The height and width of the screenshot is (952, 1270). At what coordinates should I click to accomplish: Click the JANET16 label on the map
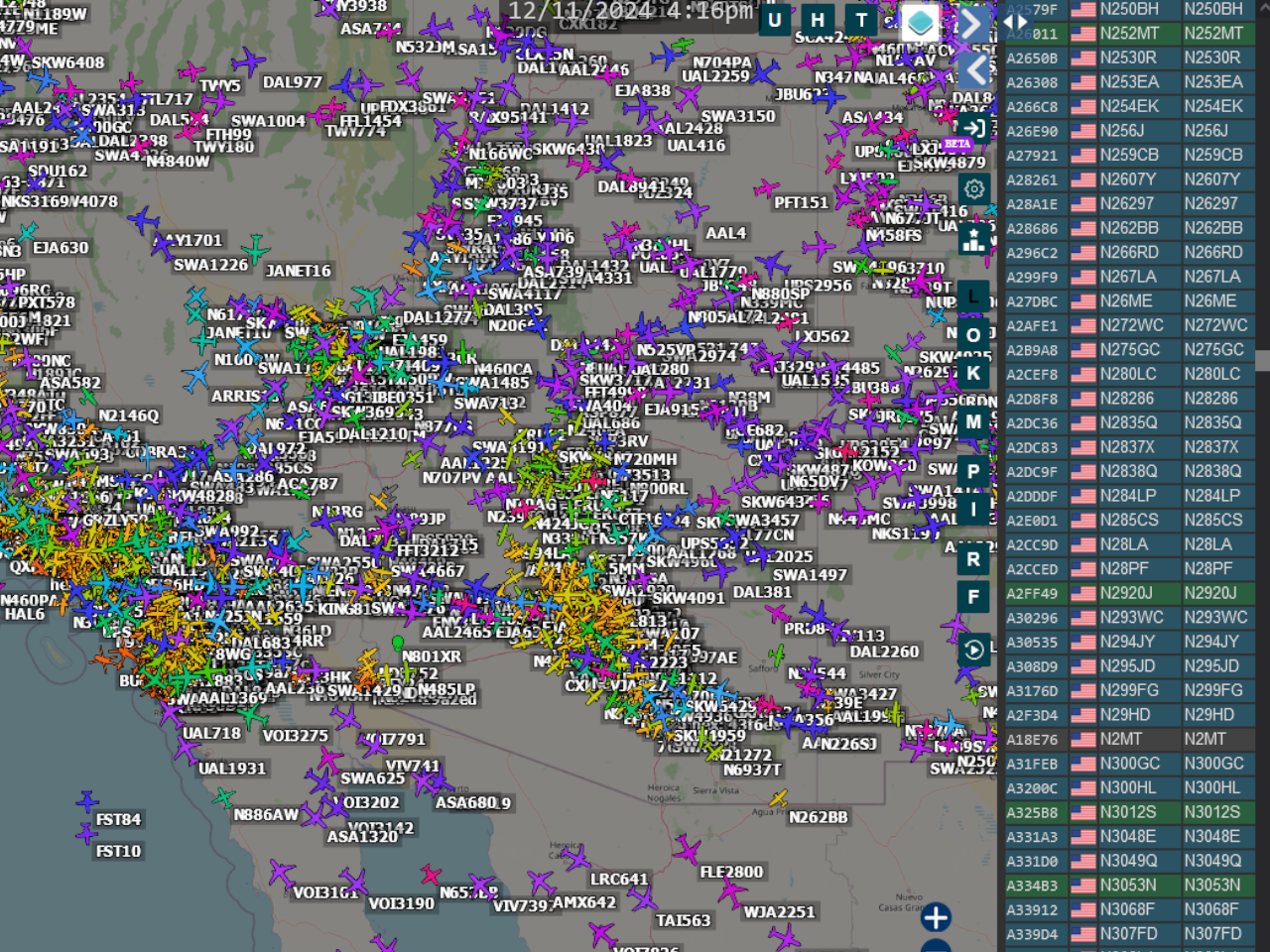click(x=299, y=271)
